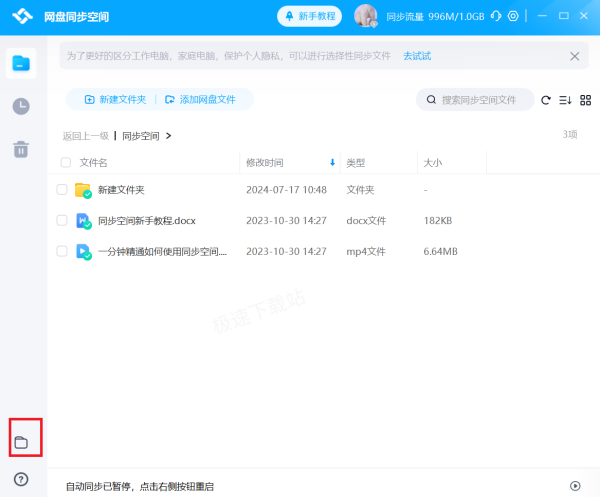Screen dimensions: 600x497
Task: Click 同步空间 breadcrumb
Action: (140, 136)
